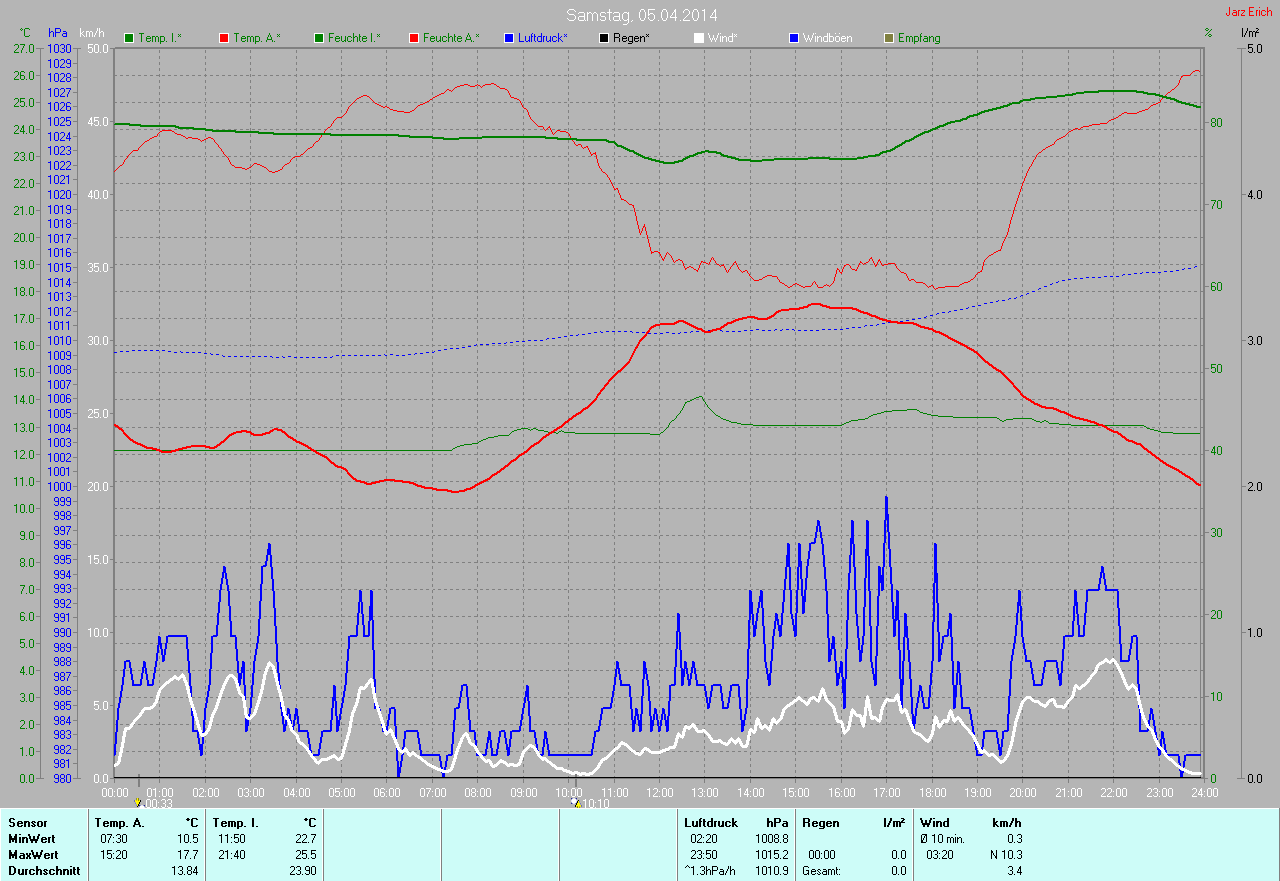
Task: Click the wind maximum value 'N 10.3'
Action: [1005, 855]
